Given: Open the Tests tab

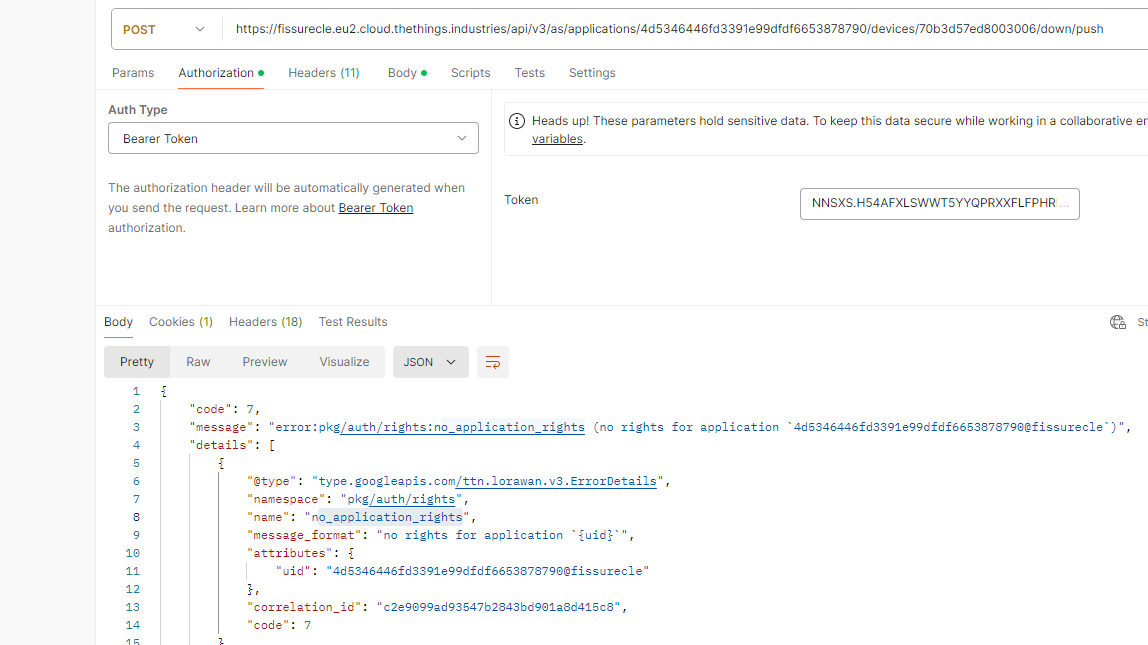Looking at the screenshot, I should point(529,73).
